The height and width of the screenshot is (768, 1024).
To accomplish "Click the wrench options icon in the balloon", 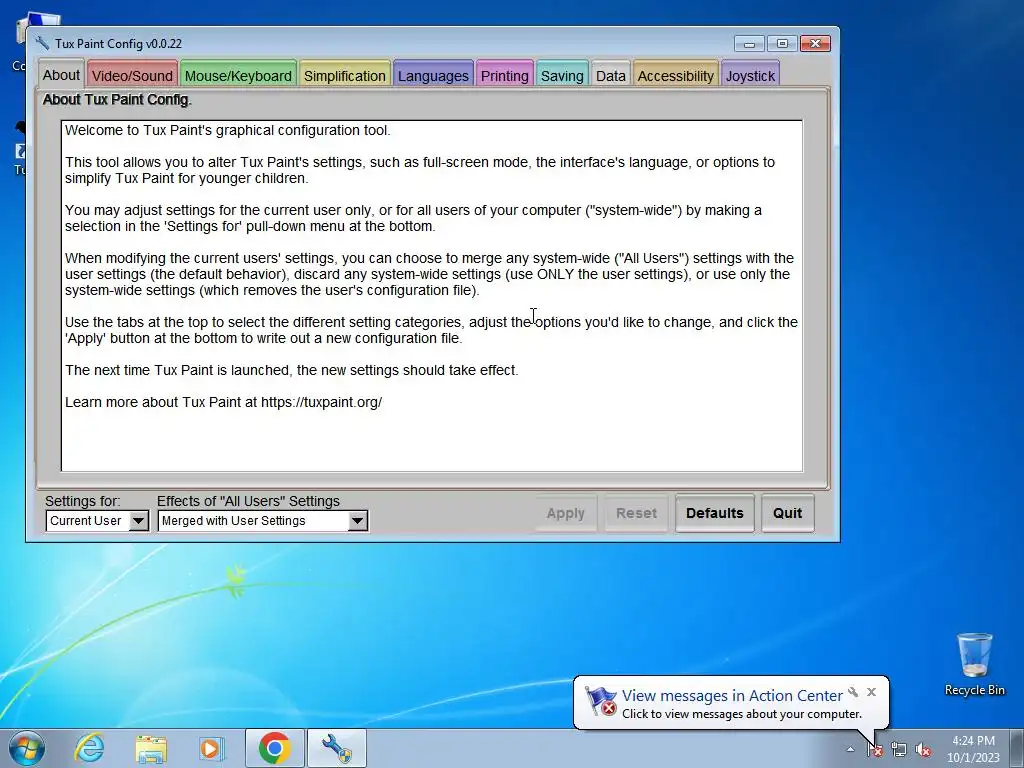I will (x=853, y=692).
